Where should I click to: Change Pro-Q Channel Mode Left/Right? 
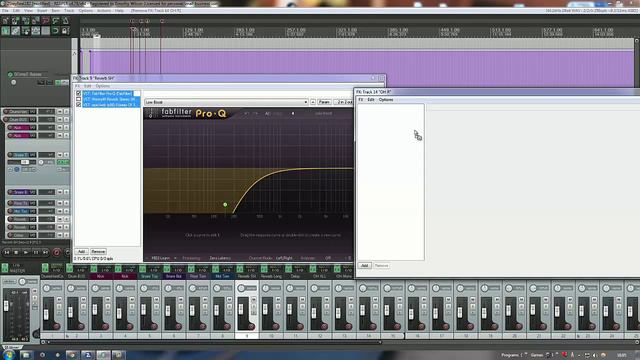pos(284,258)
